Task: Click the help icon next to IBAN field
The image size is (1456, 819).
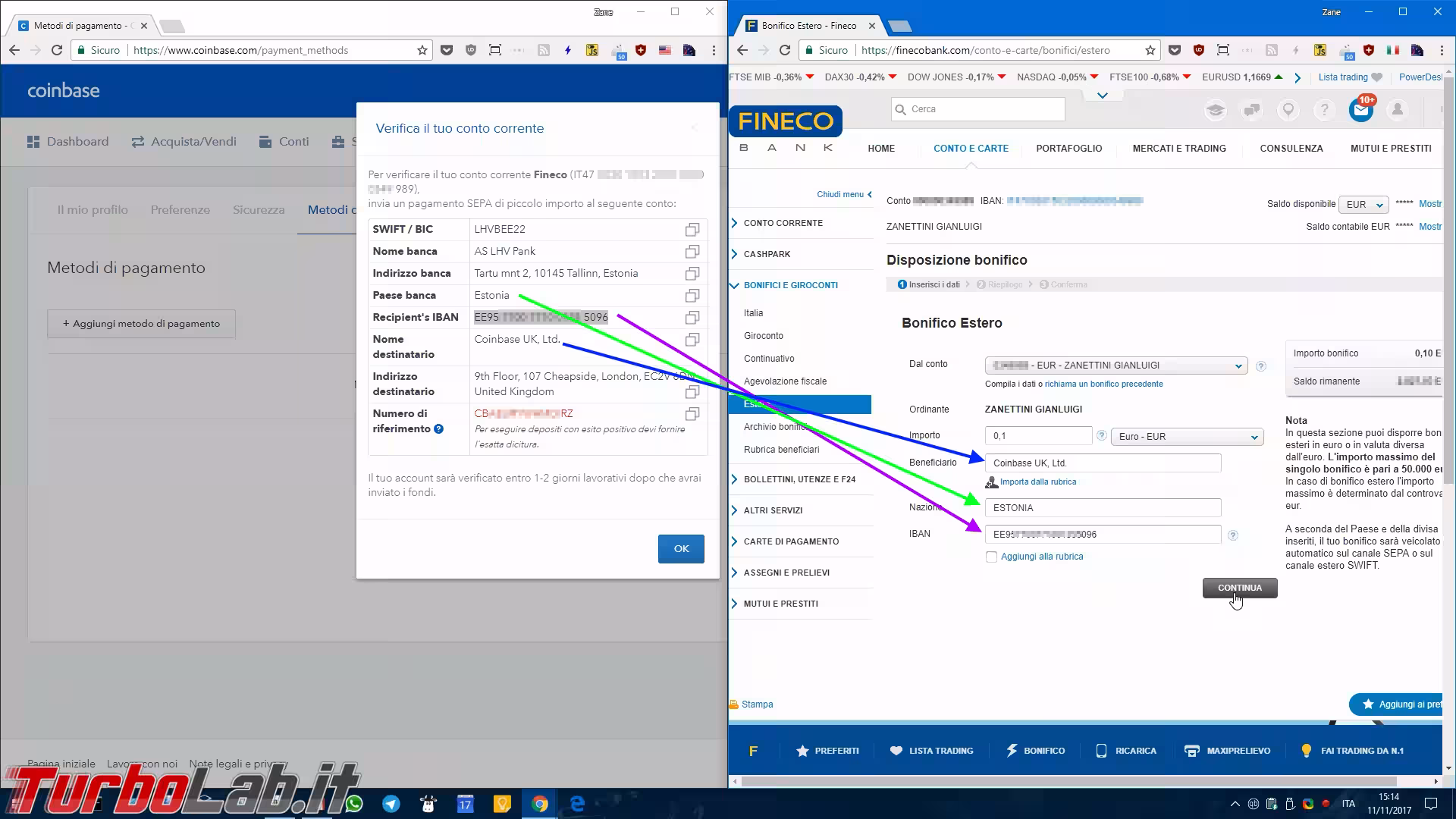Action: [x=1233, y=535]
